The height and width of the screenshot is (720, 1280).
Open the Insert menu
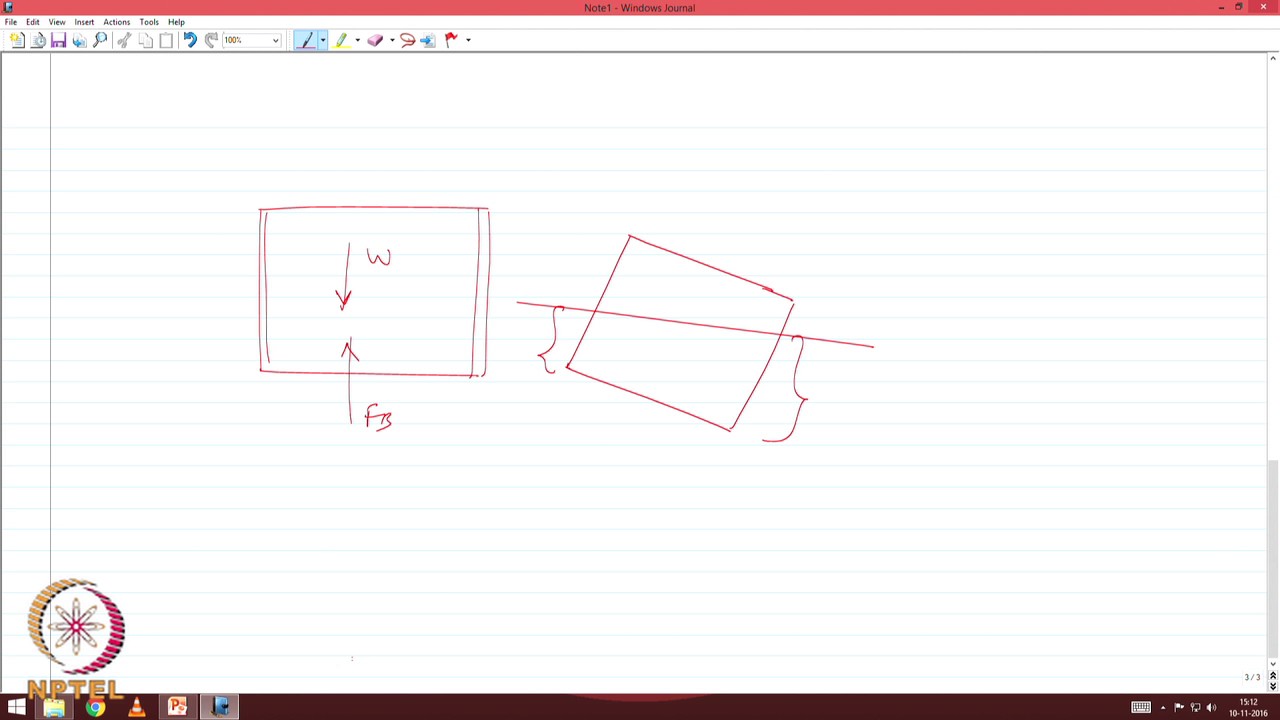click(x=84, y=22)
